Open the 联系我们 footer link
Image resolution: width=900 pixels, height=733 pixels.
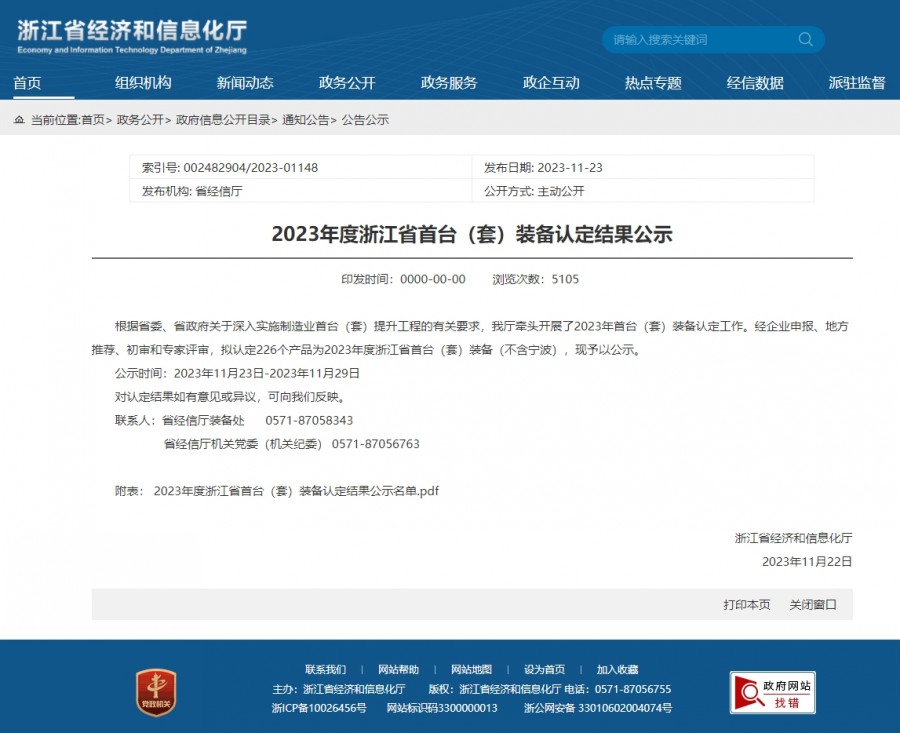325,669
